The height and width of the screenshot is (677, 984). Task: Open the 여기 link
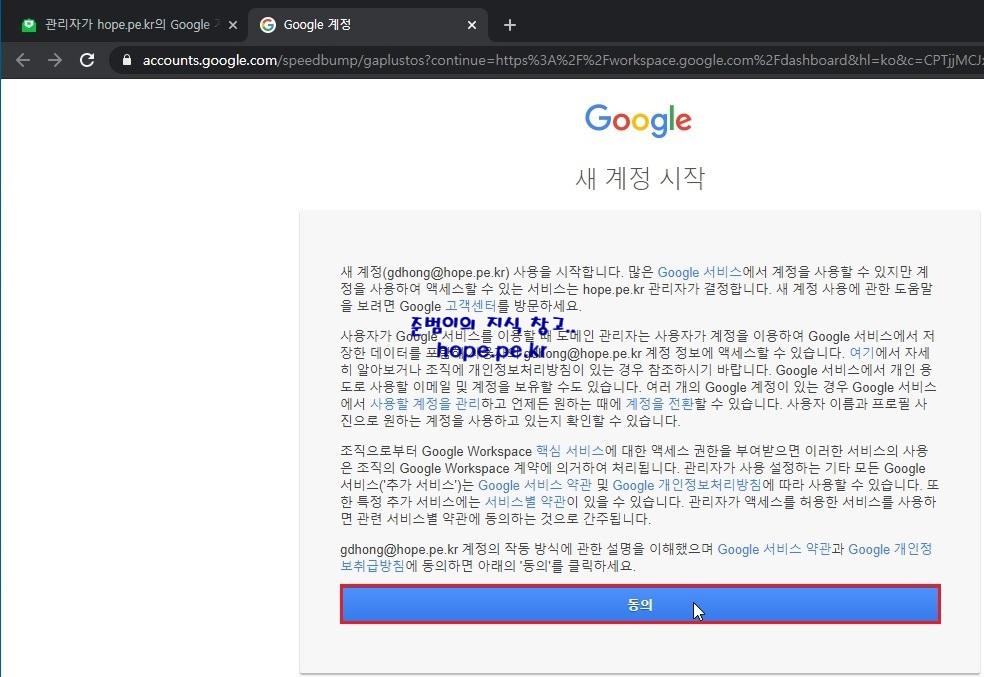tap(862, 353)
